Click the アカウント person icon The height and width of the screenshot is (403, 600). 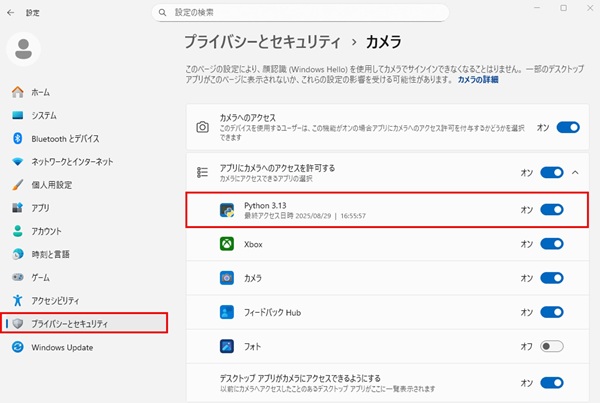pyautogui.click(x=18, y=231)
